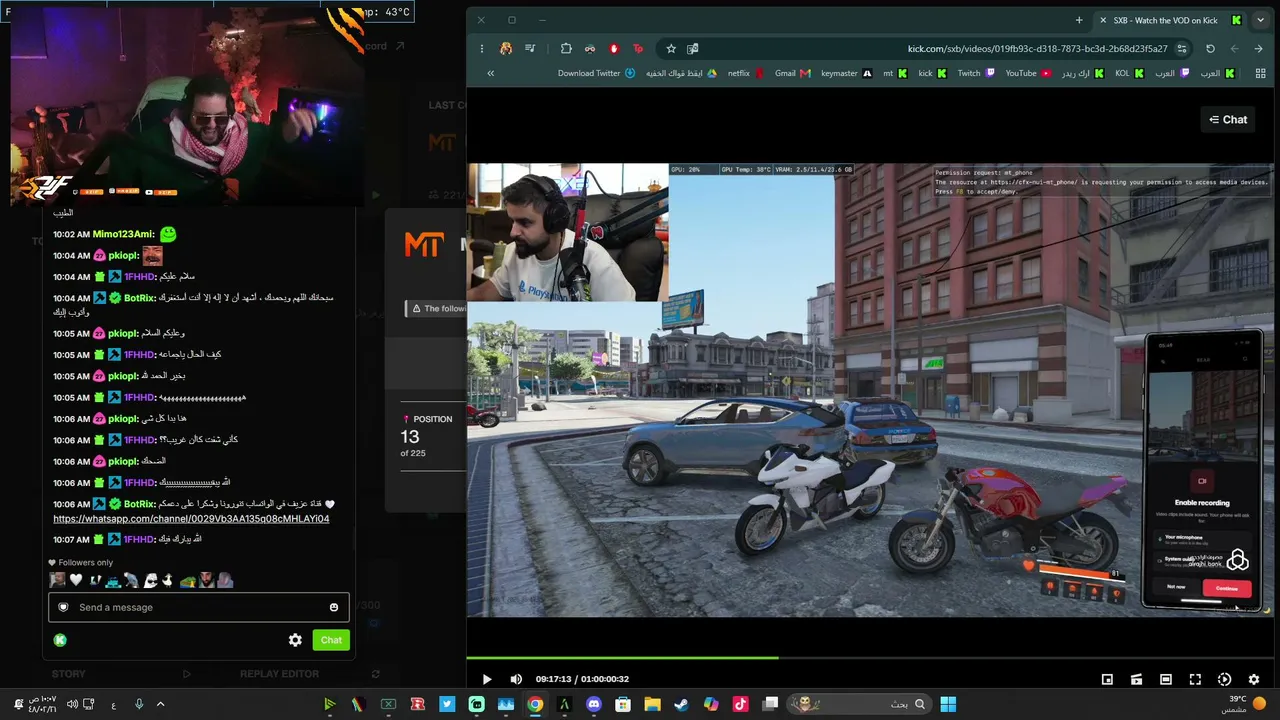The image size is (1280, 720).
Task: Click the red Tp extension icon
Action: click(638, 49)
